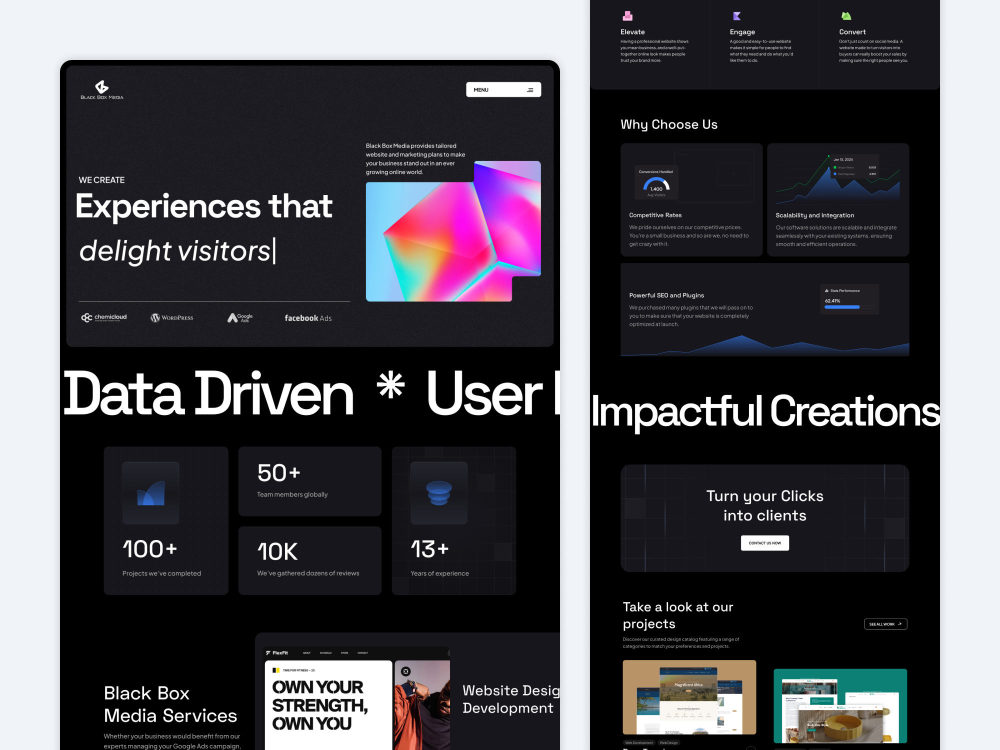Viewport: 1000px width, 750px height.
Task: Click the Competitive Rates gauge widget
Action: (656, 184)
